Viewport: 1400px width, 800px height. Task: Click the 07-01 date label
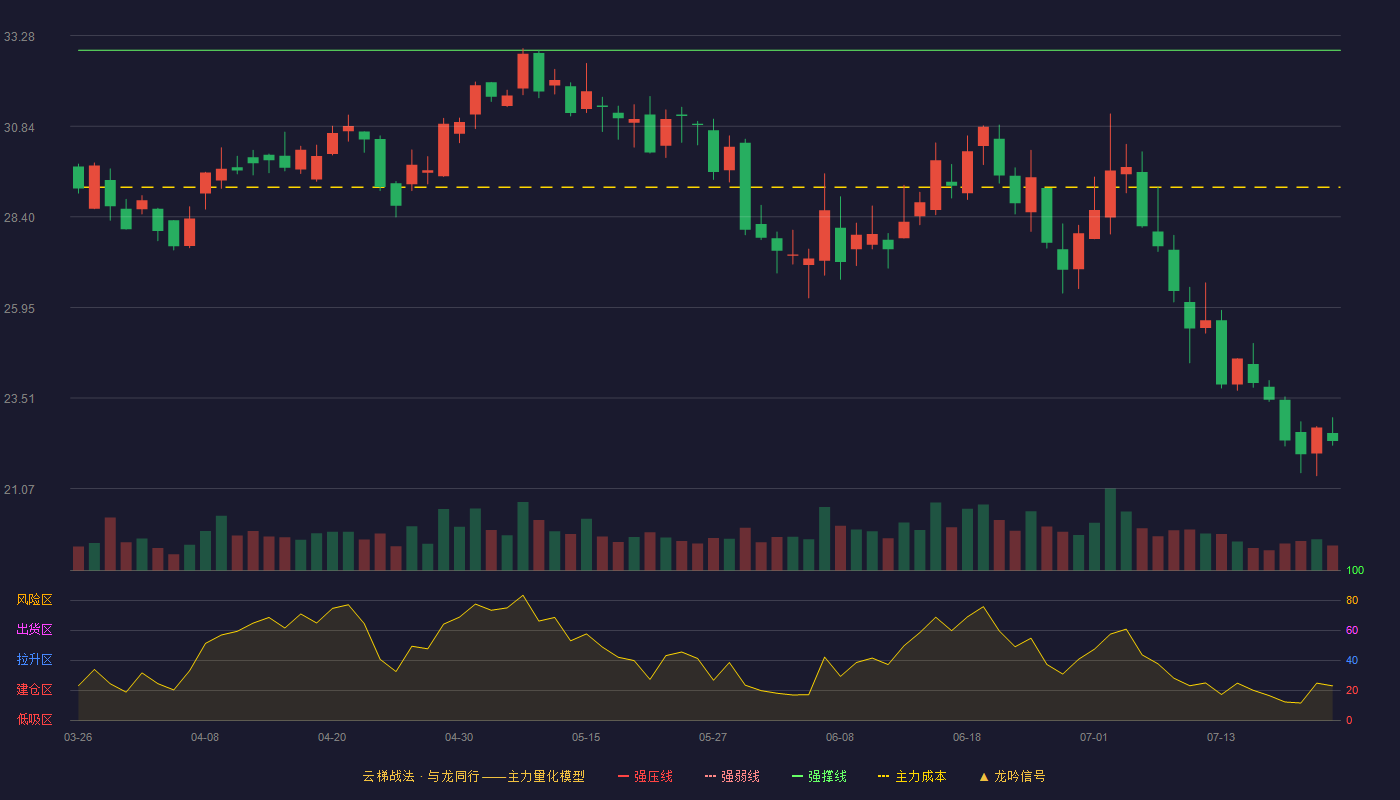(1094, 737)
